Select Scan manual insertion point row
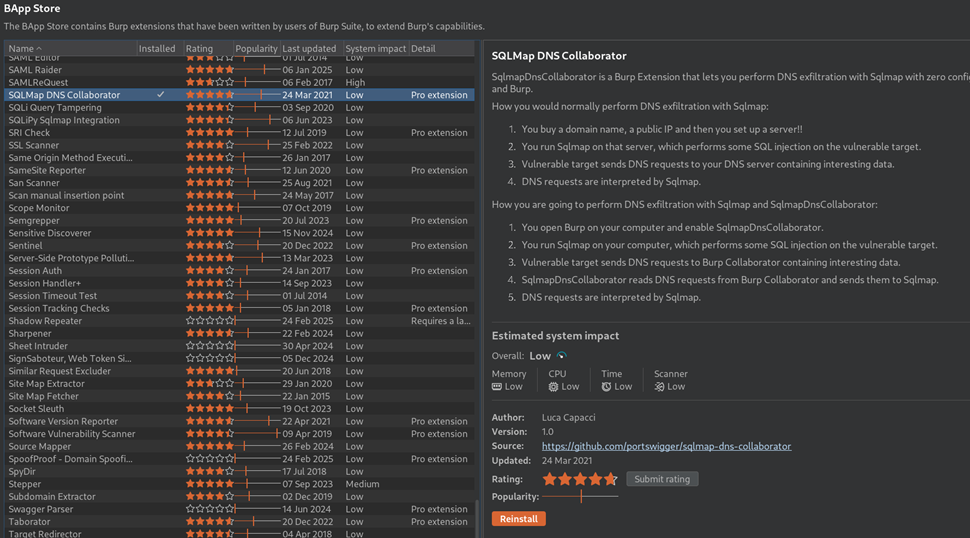Screen dimensions: 970x538 (239, 195)
